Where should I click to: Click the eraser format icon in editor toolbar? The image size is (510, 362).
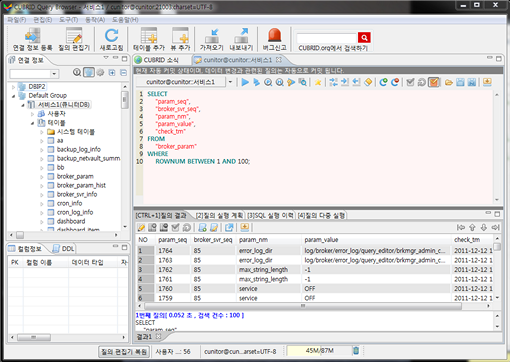coord(368,82)
